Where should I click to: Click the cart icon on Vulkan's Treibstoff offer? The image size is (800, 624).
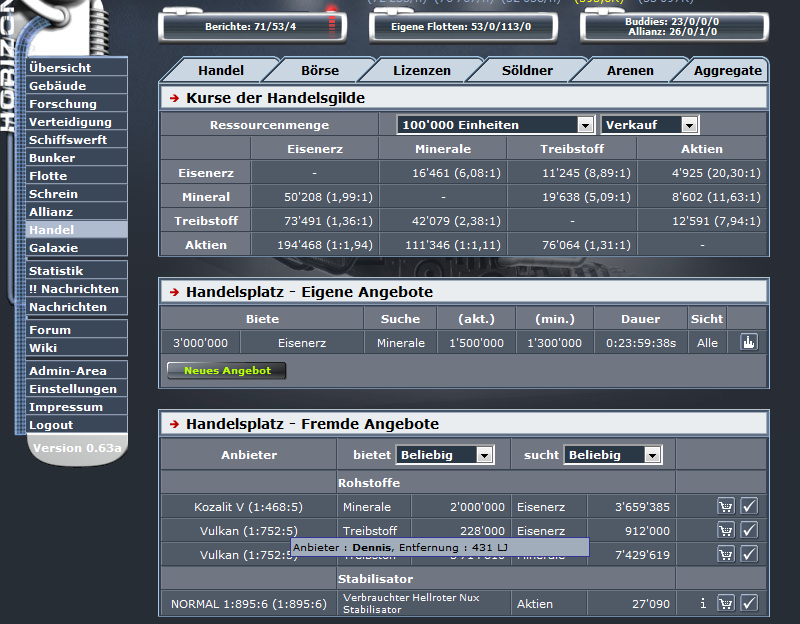click(725, 531)
